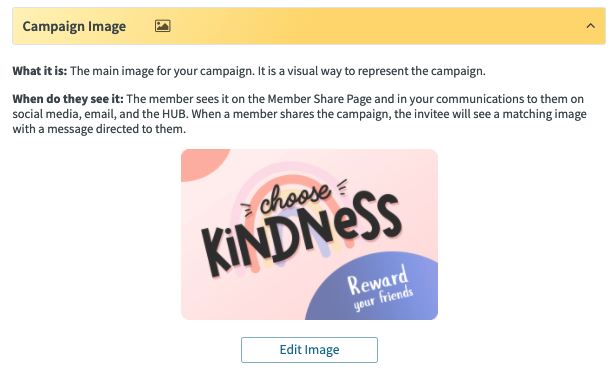
Task: Click the 'Reward your friends' text in image
Action: (x=380, y=288)
